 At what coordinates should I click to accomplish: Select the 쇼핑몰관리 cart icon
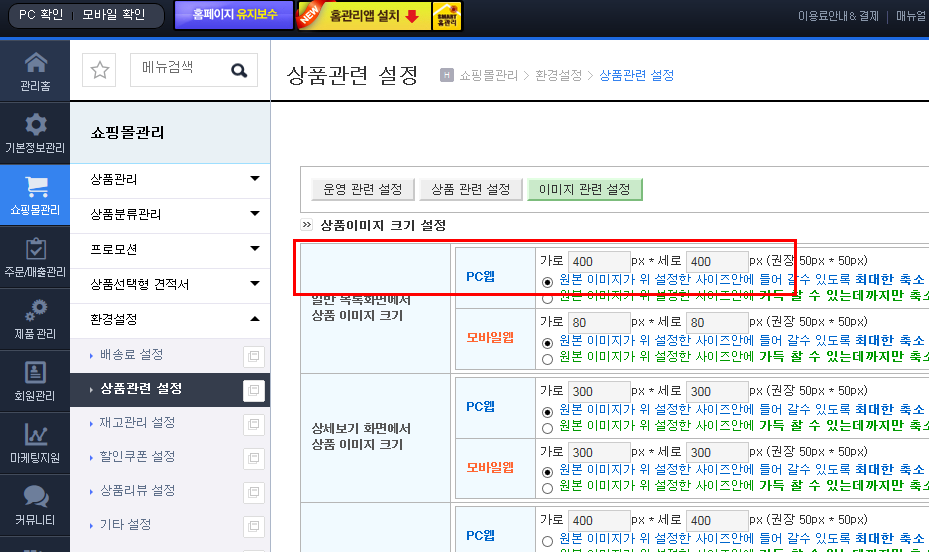click(36, 187)
